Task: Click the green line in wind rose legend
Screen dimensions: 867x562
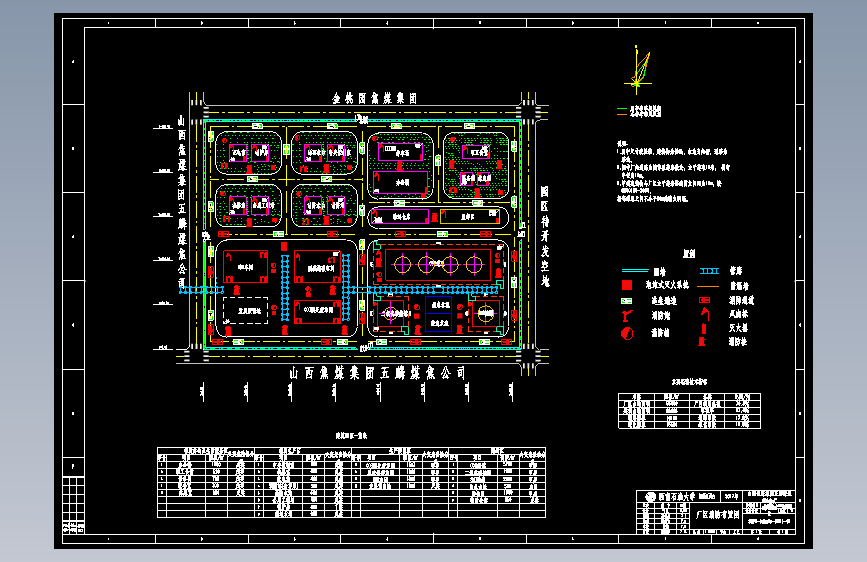Action: [x=621, y=108]
